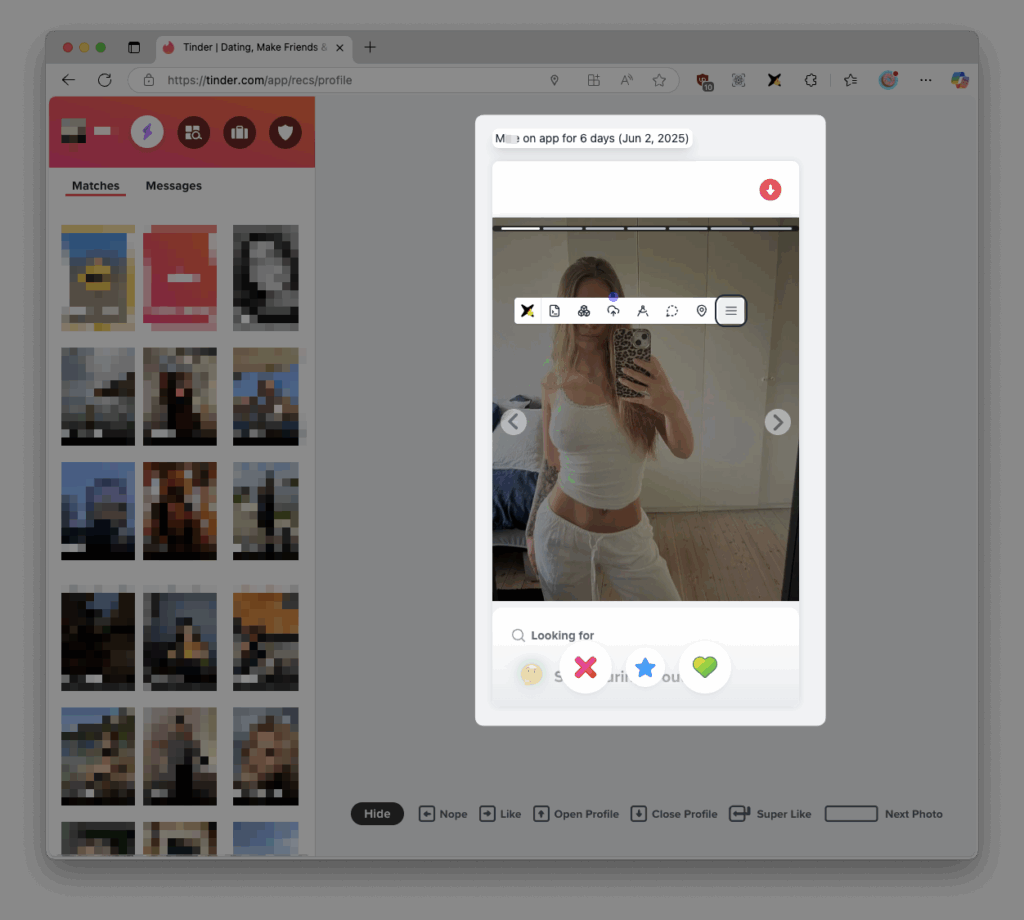Click the Nope left-arrow shortcut key
The height and width of the screenshot is (920, 1024).
pyautogui.click(x=426, y=814)
